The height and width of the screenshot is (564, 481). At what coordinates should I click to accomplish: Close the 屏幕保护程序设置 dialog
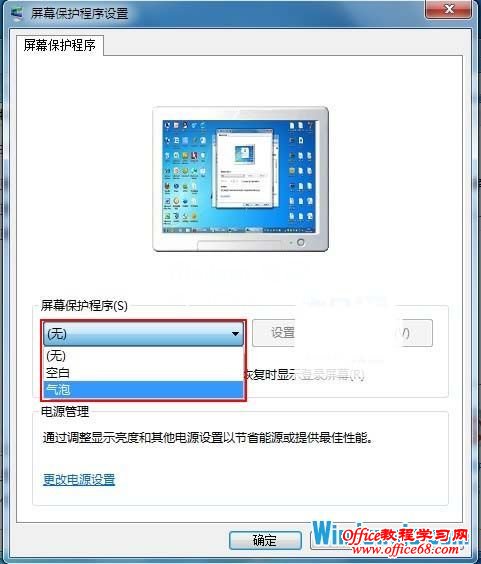click(x=448, y=9)
